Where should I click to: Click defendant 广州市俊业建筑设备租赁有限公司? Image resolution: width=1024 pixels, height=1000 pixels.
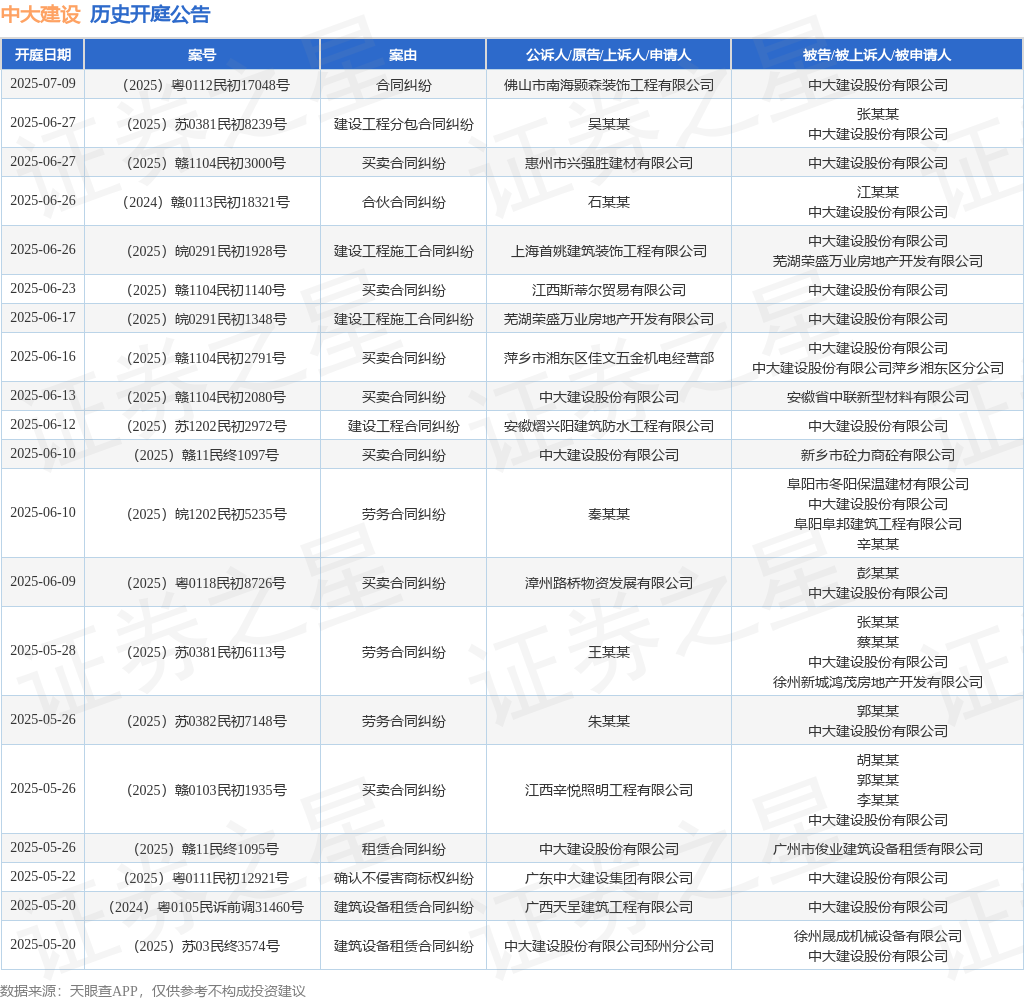click(x=878, y=849)
